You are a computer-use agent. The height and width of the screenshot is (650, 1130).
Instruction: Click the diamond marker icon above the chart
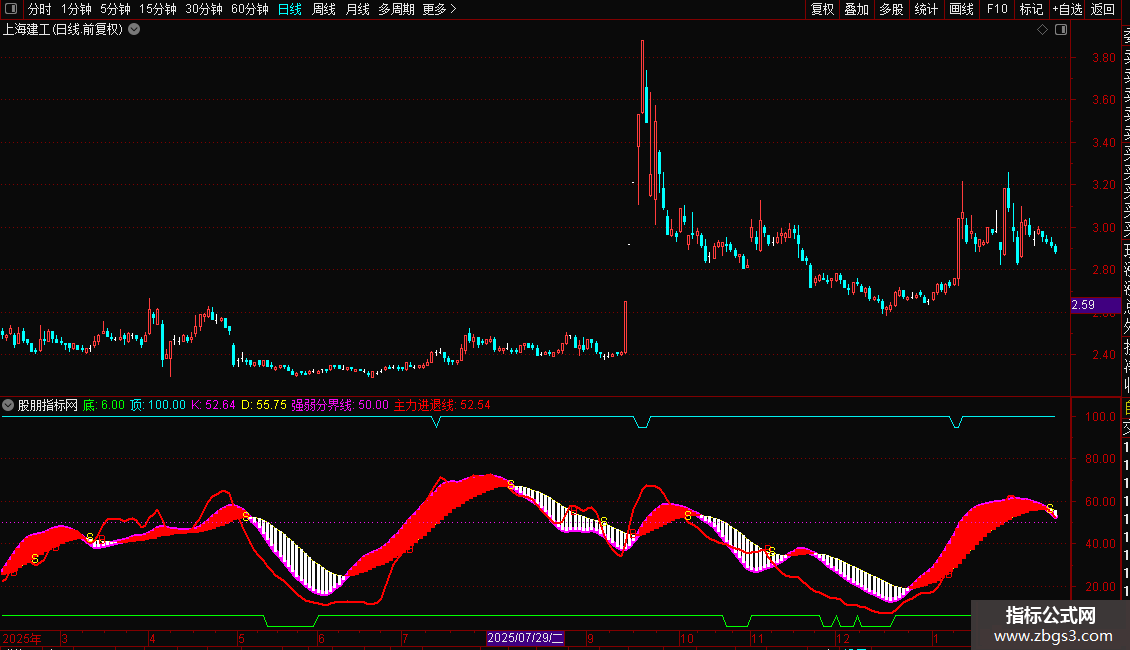click(x=1042, y=30)
